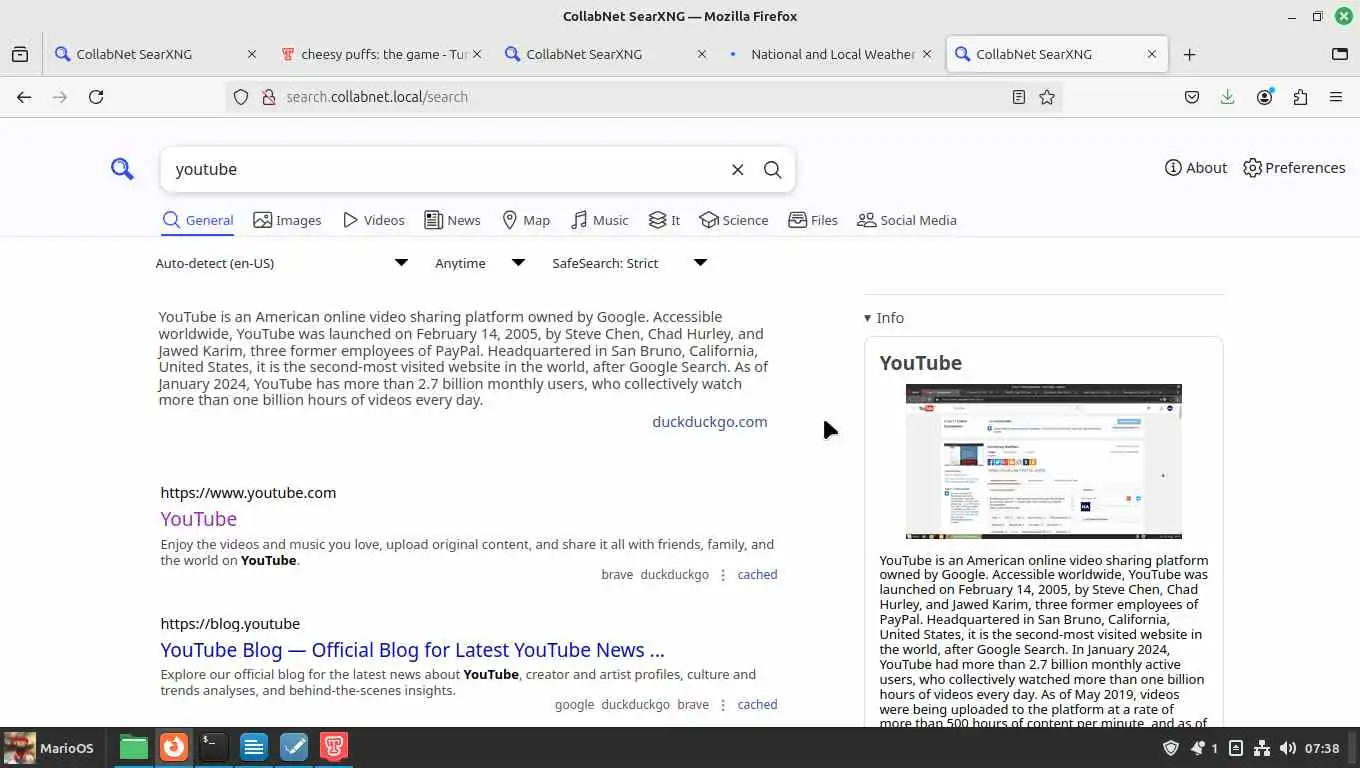Switch to the Images category tab
This screenshot has height=768, width=1360.
click(x=287, y=220)
